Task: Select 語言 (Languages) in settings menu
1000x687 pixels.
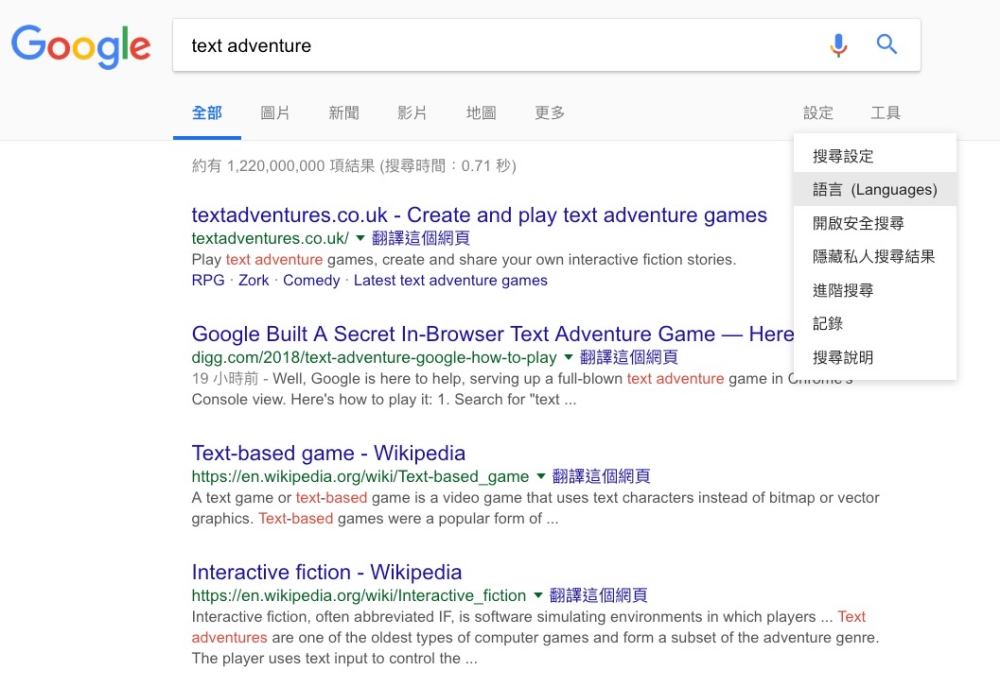Action: coord(875,190)
